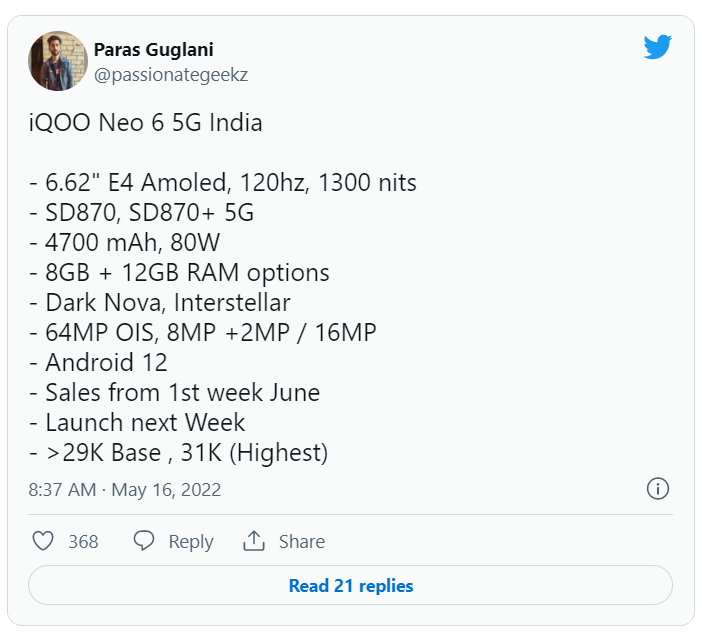The width and height of the screenshot is (702, 642).
Task: Click the iQOO Neo 6 5G India heading text
Action: click(145, 124)
